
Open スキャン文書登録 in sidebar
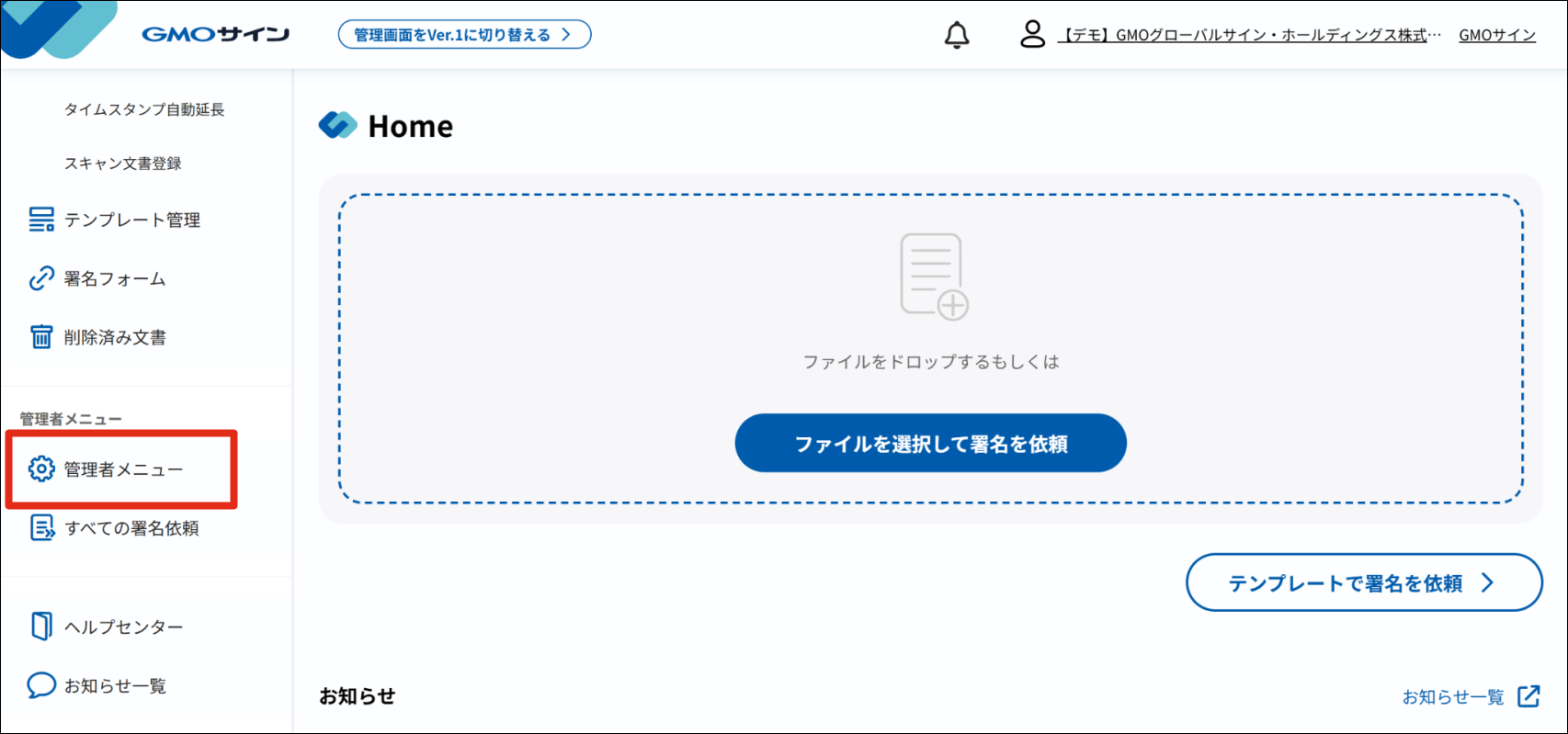tap(123, 164)
